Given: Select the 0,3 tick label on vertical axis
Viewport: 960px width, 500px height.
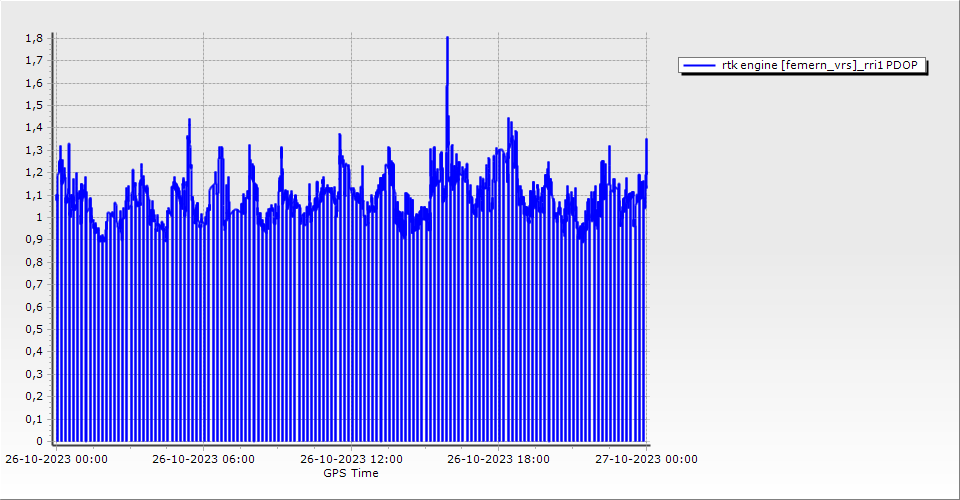Looking at the screenshot, I should coord(33,374).
